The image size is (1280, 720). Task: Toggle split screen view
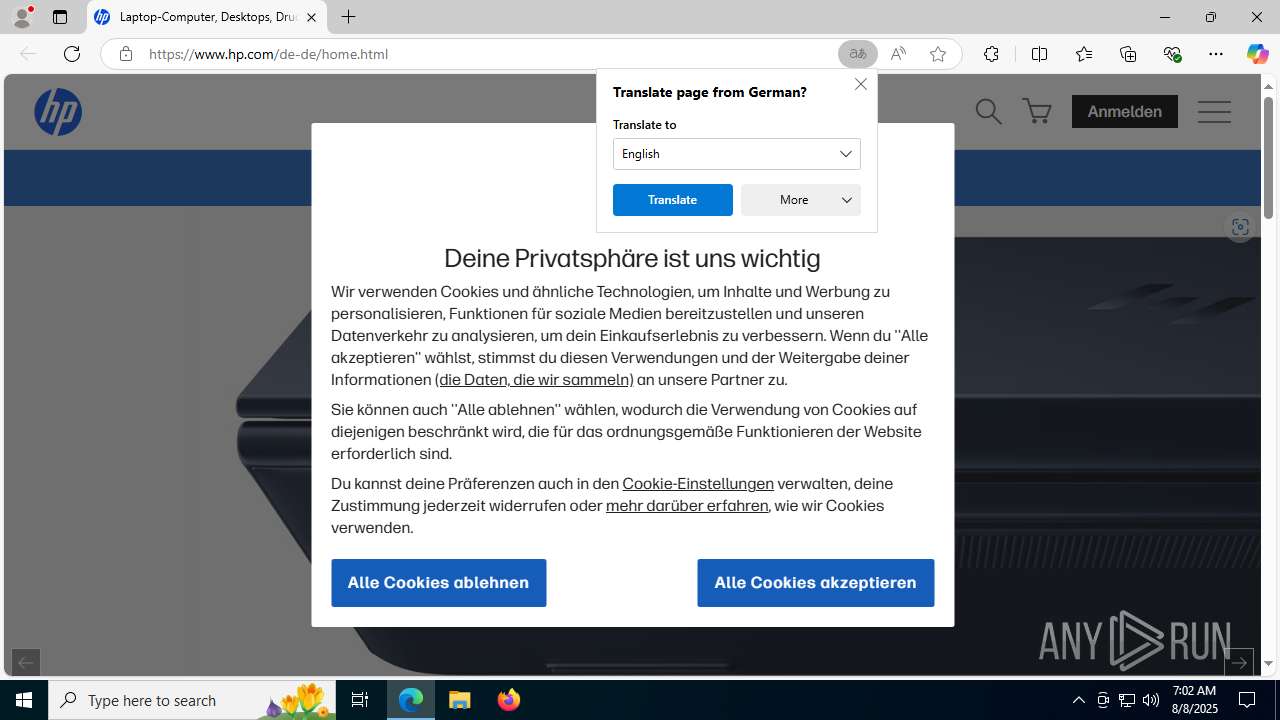click(1039, 54)
